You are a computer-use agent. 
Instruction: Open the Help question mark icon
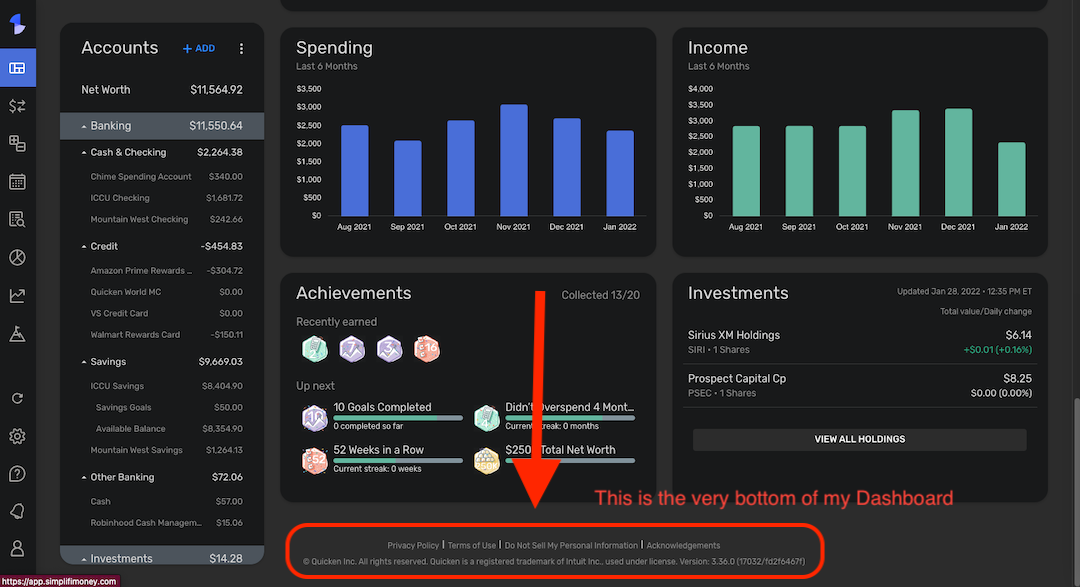(x=17, y=474)
